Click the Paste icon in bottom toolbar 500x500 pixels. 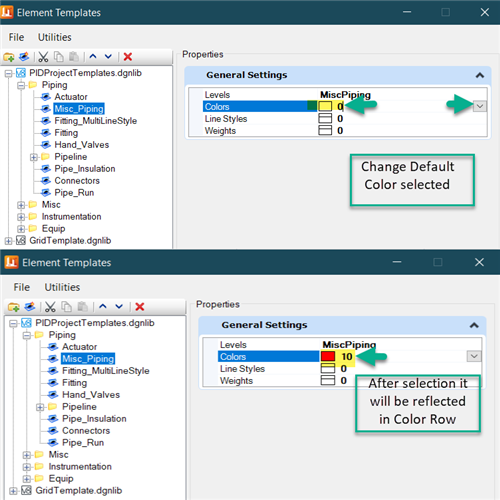82,307
